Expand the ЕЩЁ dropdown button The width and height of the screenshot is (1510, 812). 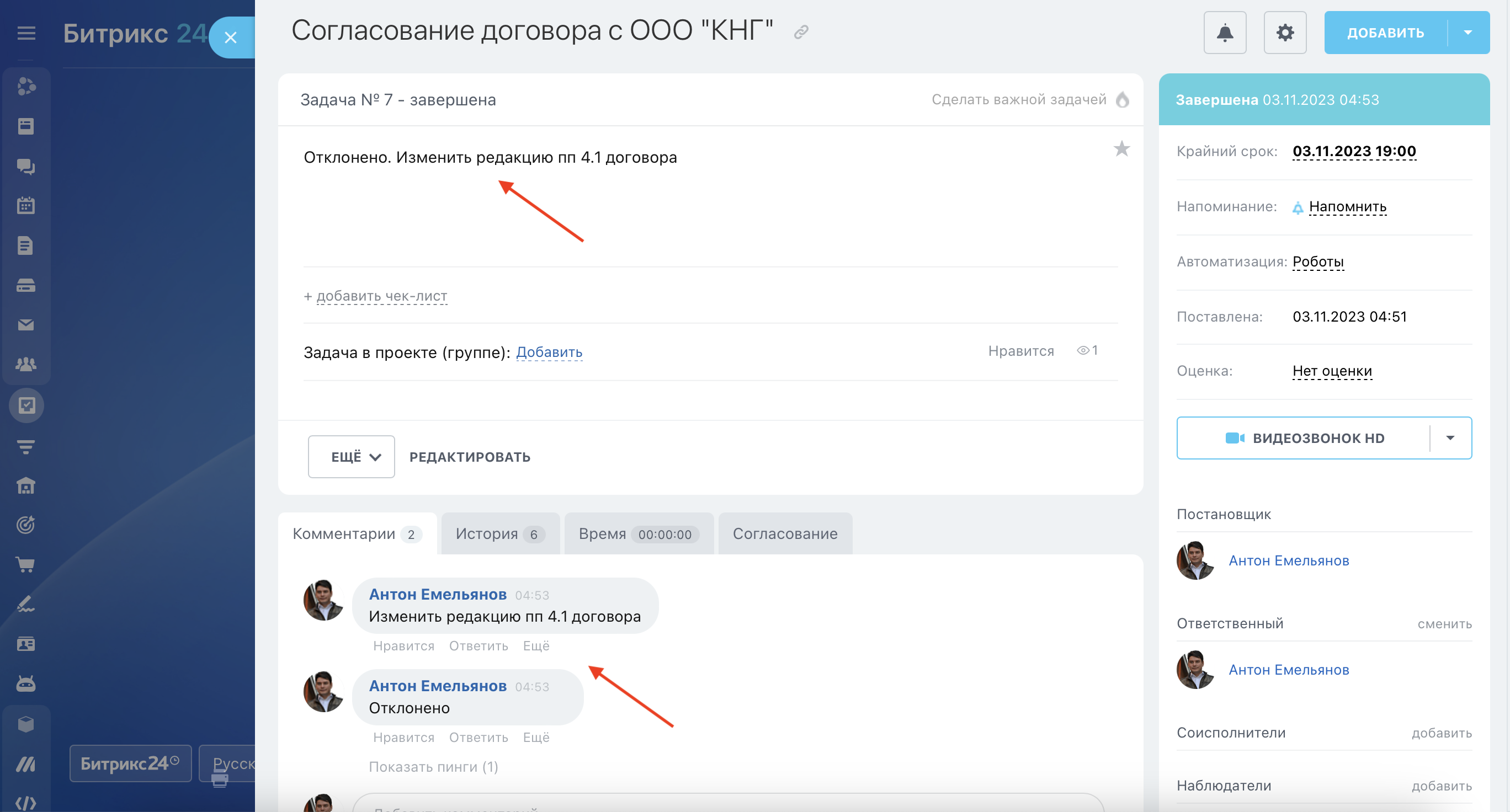351,456
